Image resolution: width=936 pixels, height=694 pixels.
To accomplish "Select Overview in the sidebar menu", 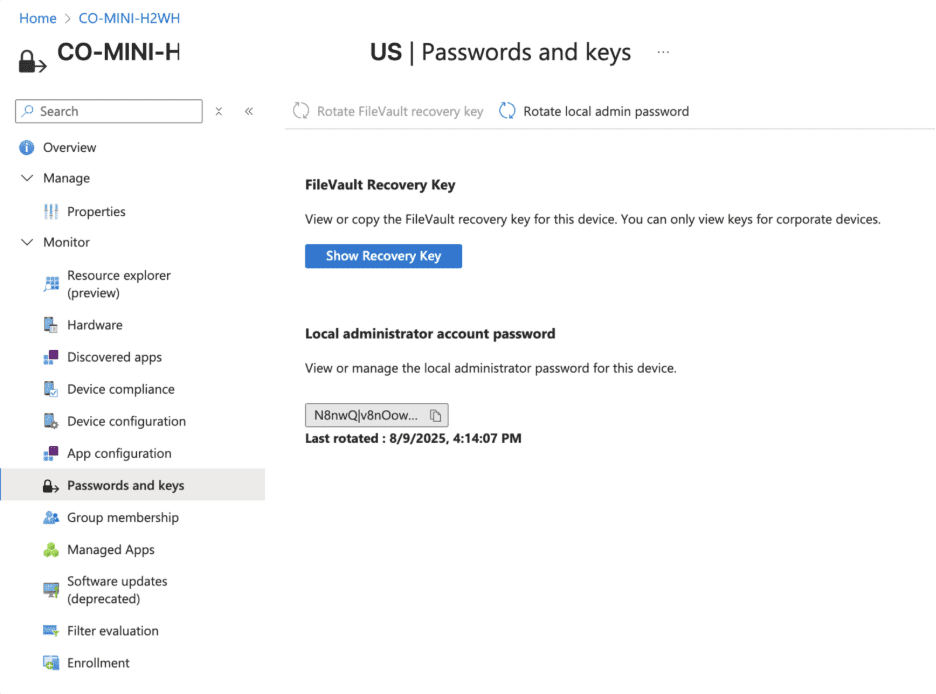I will pos(70,147).
